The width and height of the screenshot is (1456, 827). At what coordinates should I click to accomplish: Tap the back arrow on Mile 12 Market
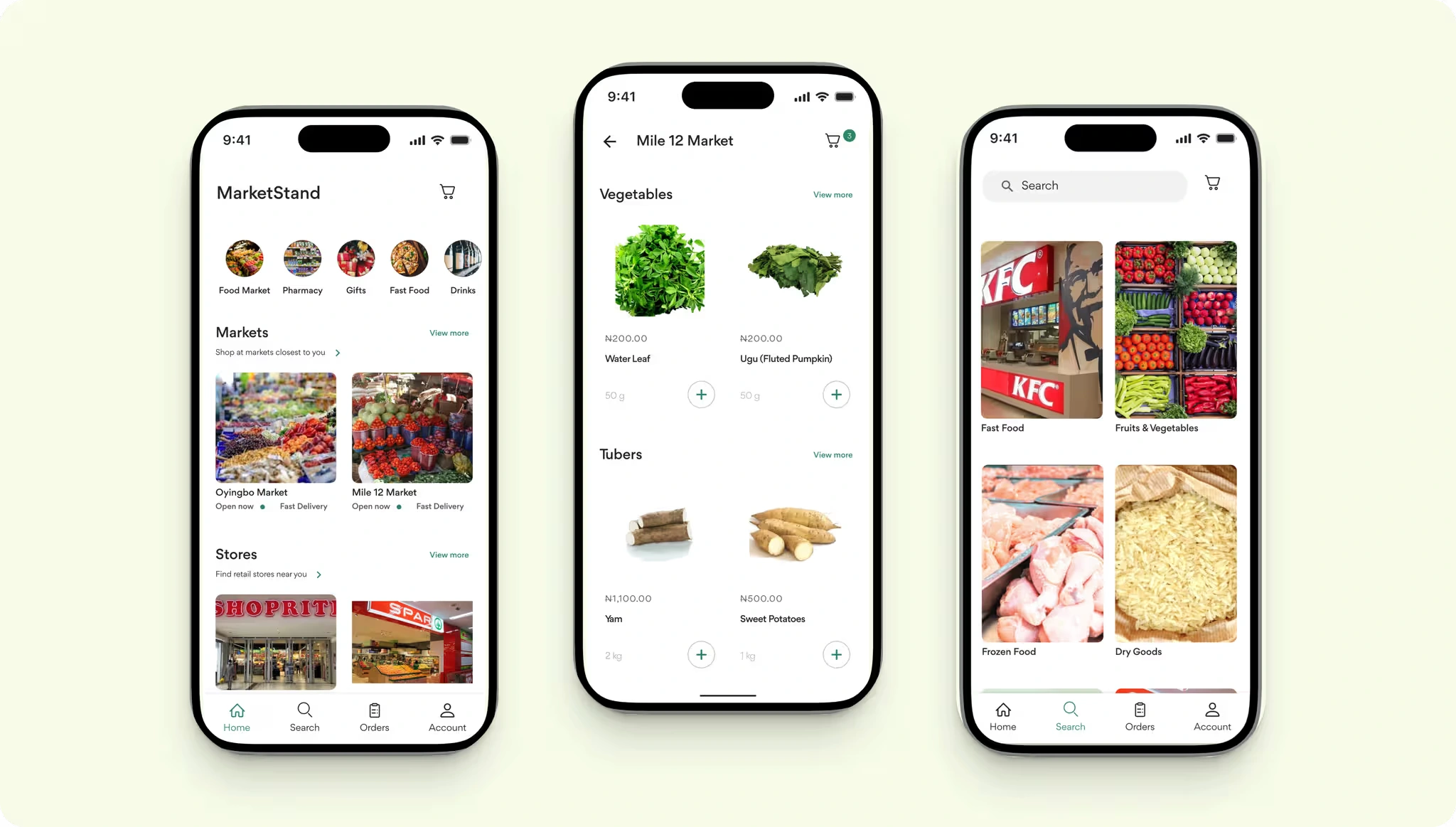click(x=610, y=140)
